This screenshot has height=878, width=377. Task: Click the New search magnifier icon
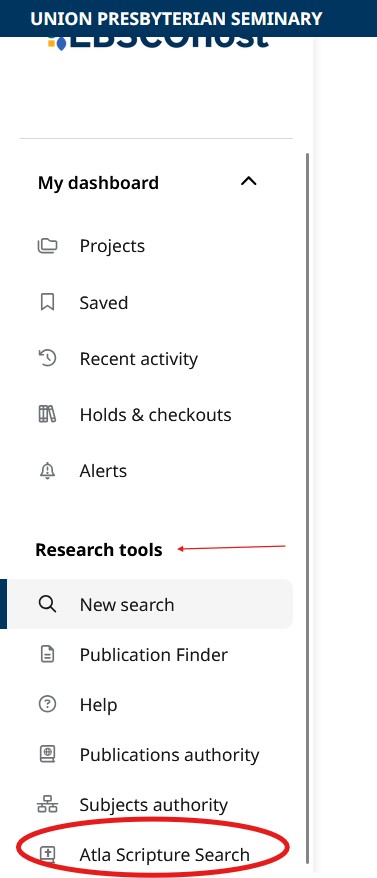point(47,604)
